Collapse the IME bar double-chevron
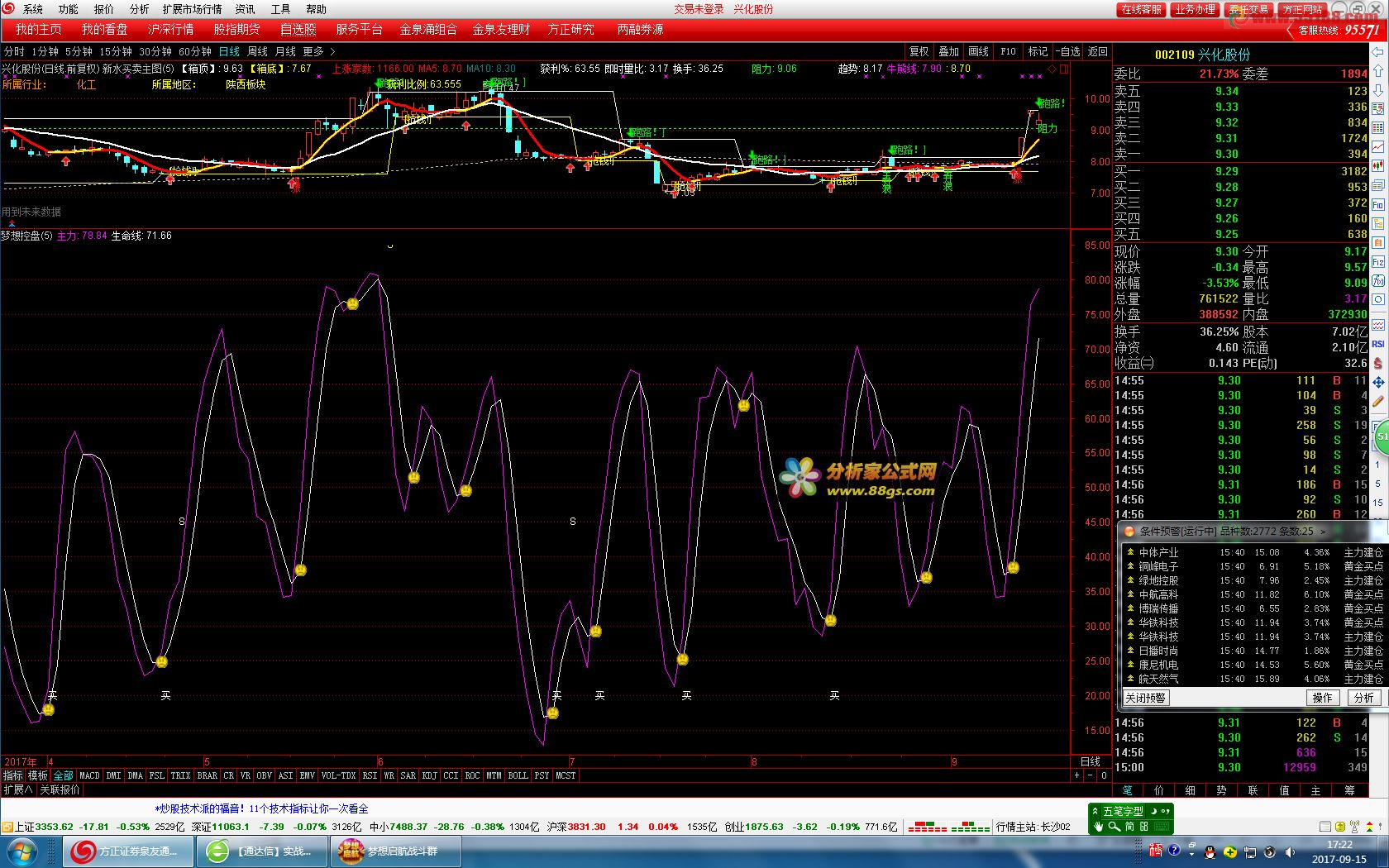The height and width of the screenshot is (868, 1389). 1095,811
